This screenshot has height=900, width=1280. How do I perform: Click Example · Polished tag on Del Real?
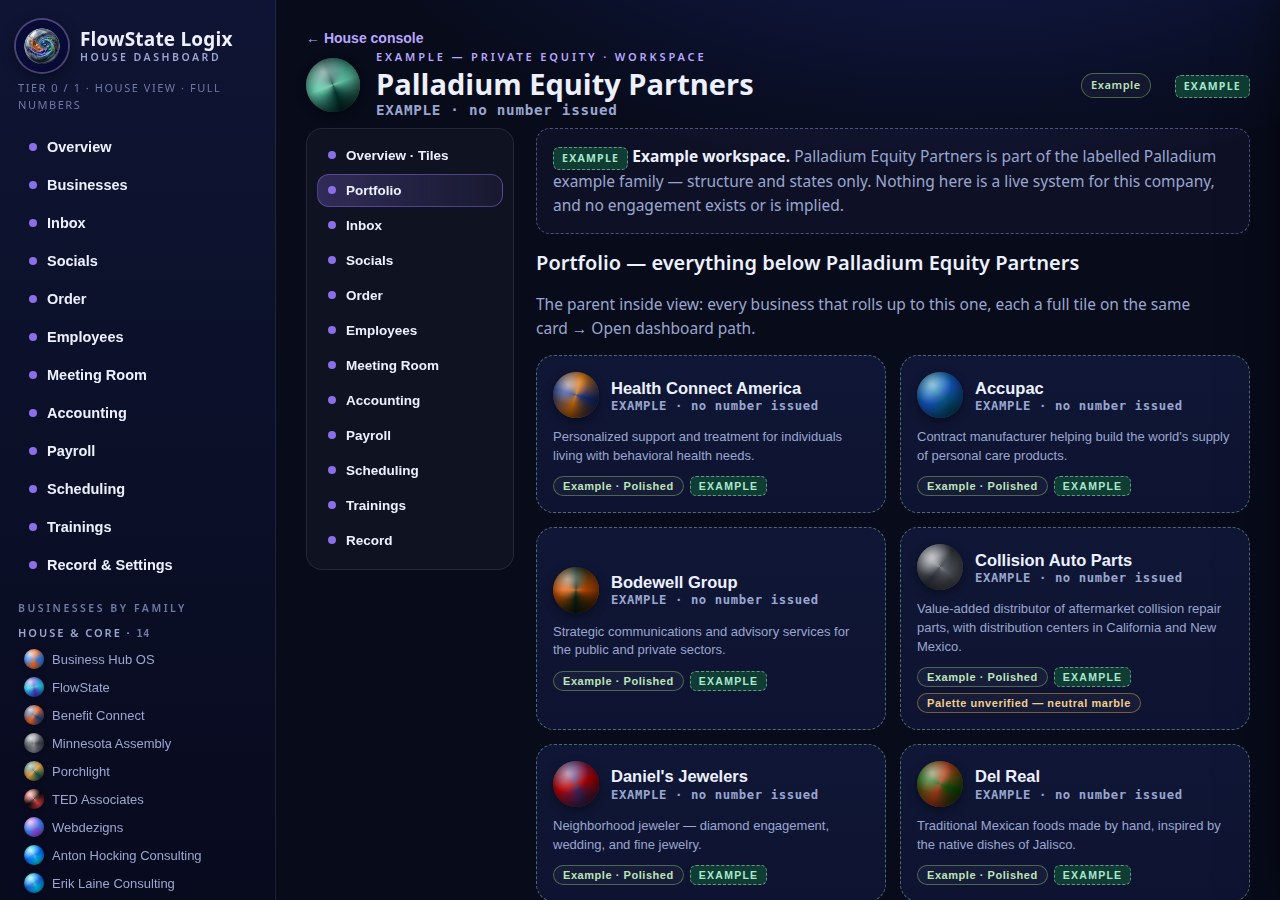tap(982, 875)
